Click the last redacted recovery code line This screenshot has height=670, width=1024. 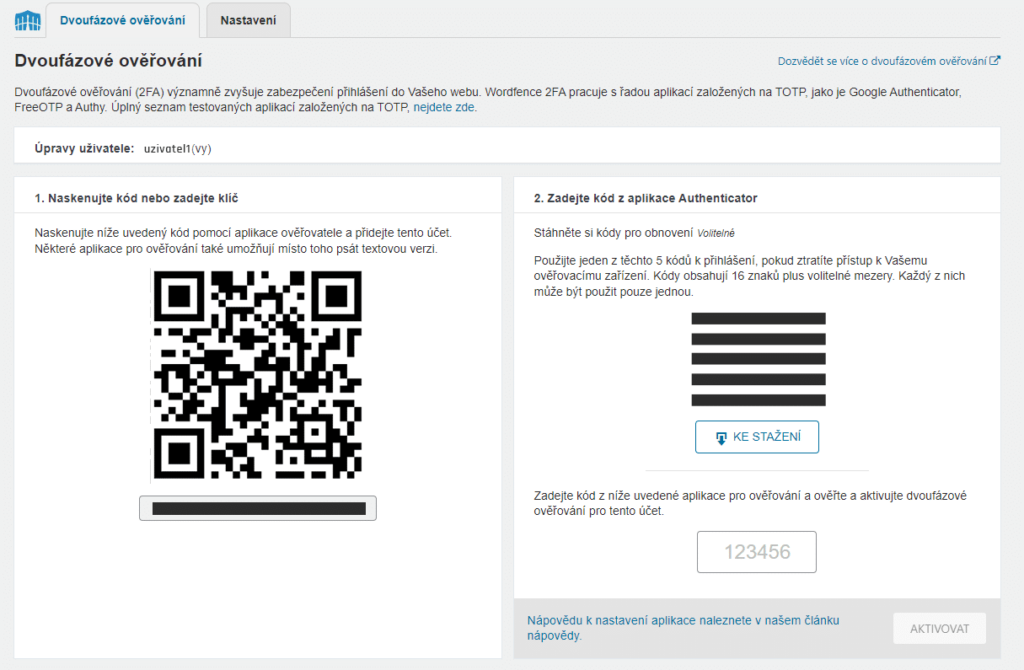coord(758,400)
